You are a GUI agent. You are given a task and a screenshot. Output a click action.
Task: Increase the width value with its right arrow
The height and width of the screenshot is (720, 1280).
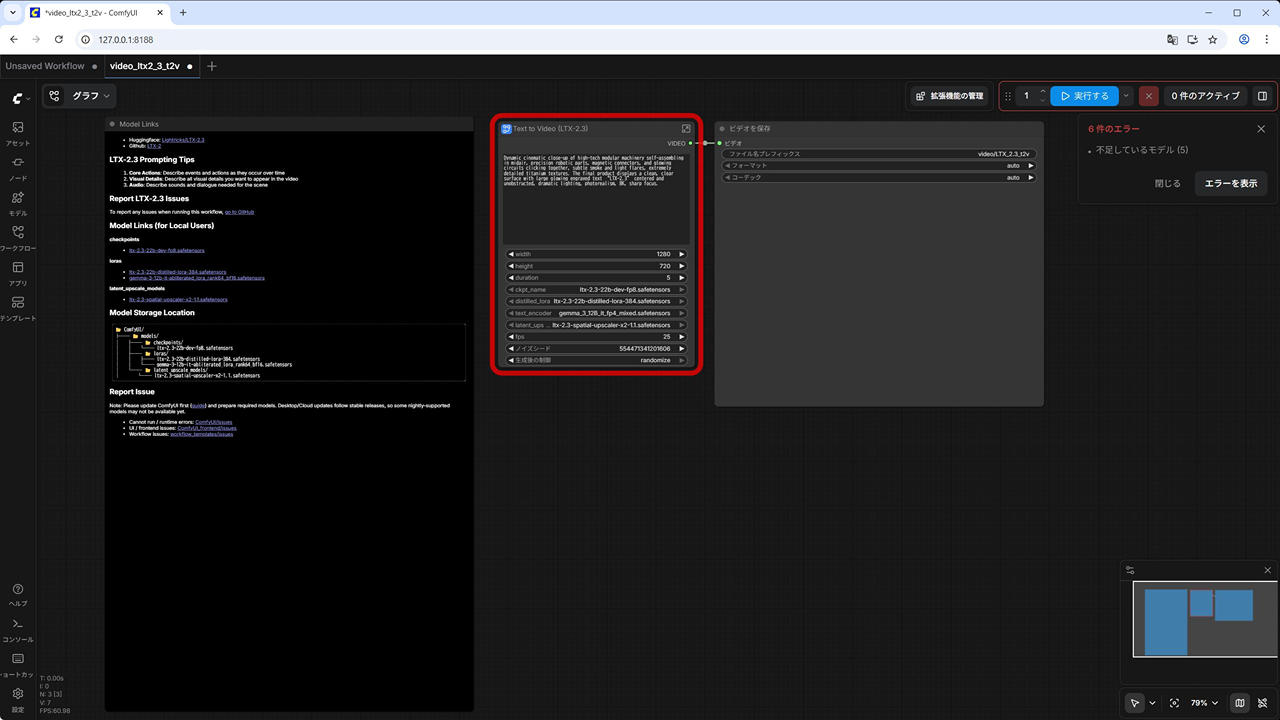(682, 254)
